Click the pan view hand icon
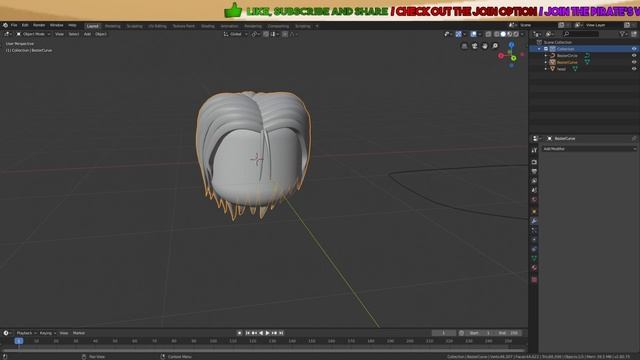 (x=484, y=46)
